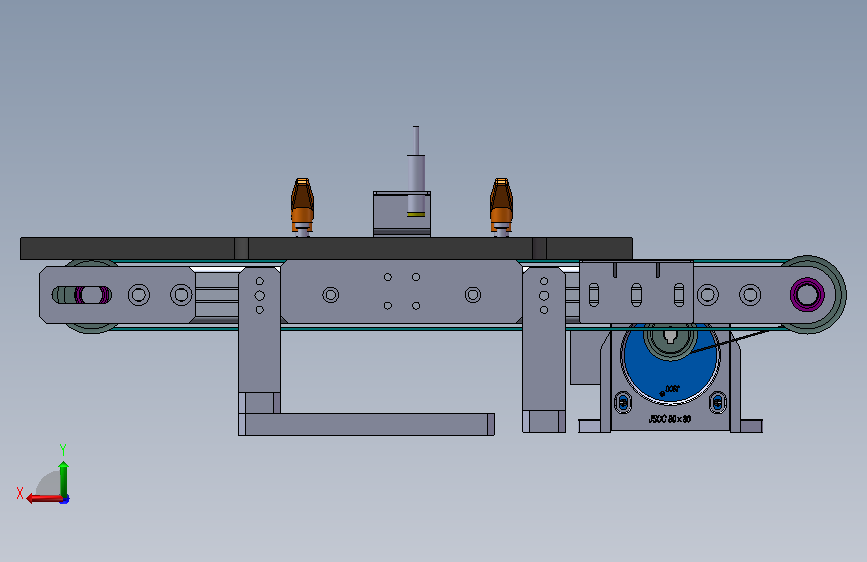Screen dimensions: 867x562
Task: Select the dark top plate of the conveyor
Action: click(x=326, y=248)
